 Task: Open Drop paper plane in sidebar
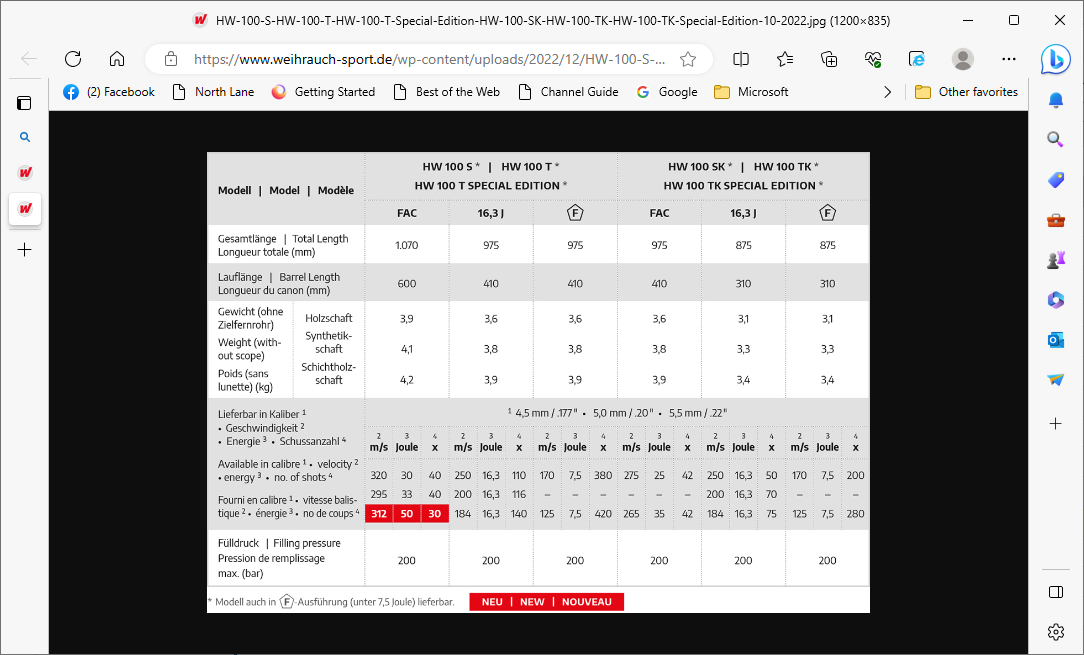pyautogui.click(x=1056, y=380)
